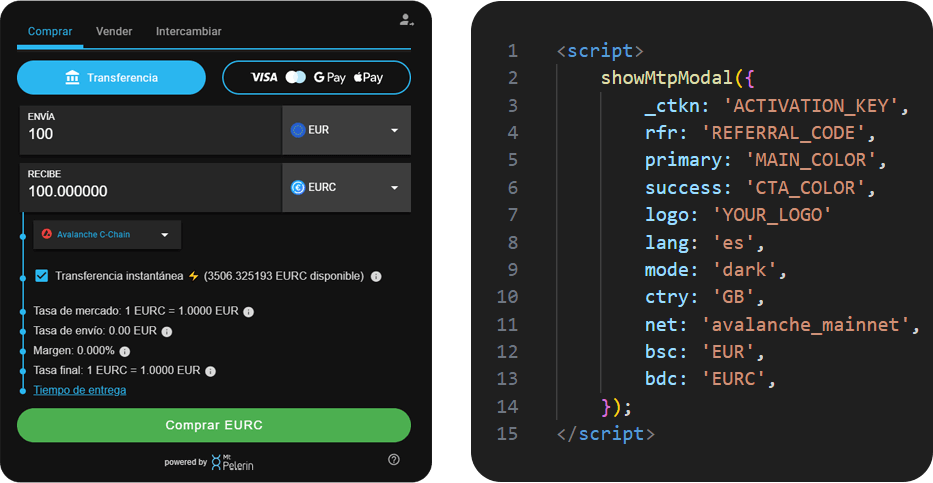Select the Transferencia payment method
The width and height of the screenshot is (933, 483).
pos(111,78)
